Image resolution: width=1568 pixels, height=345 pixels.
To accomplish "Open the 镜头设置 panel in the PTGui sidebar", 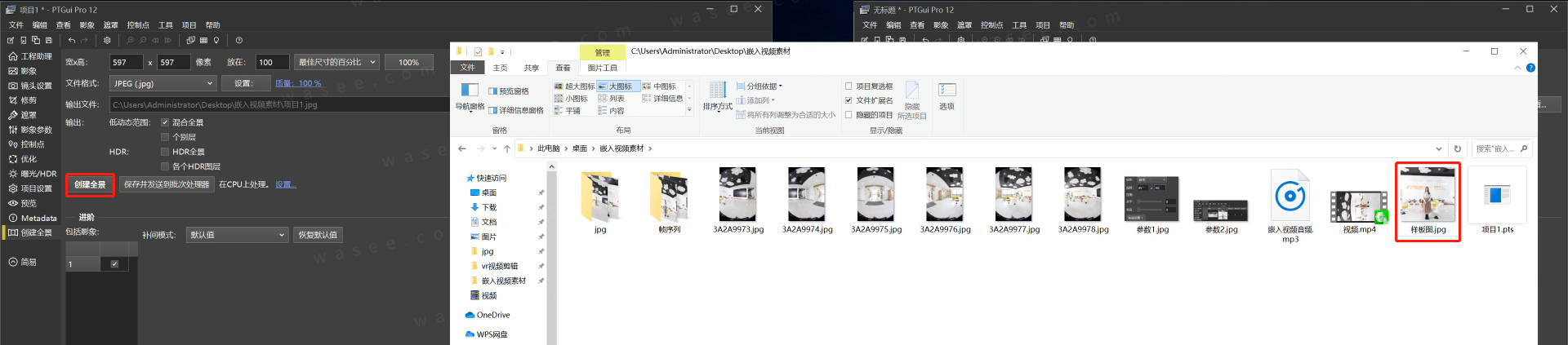I will click(30, 86).
